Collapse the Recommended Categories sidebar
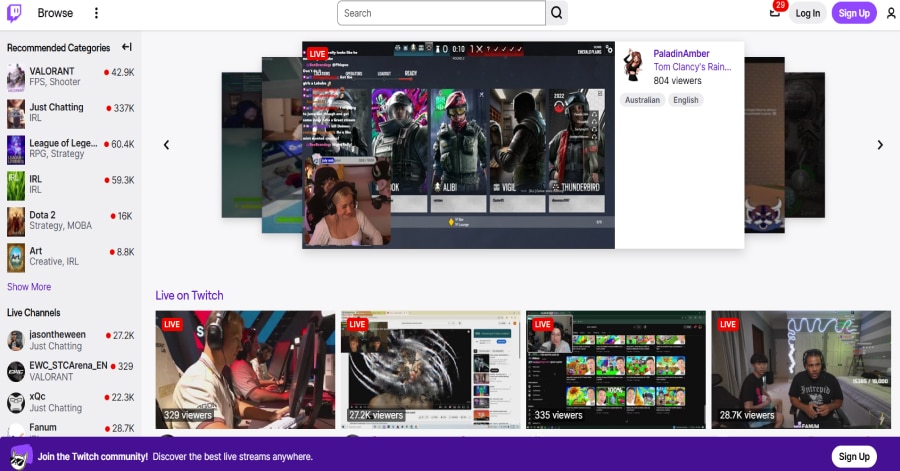This screenshot has height=471, width=900. (x=127, y=47)
